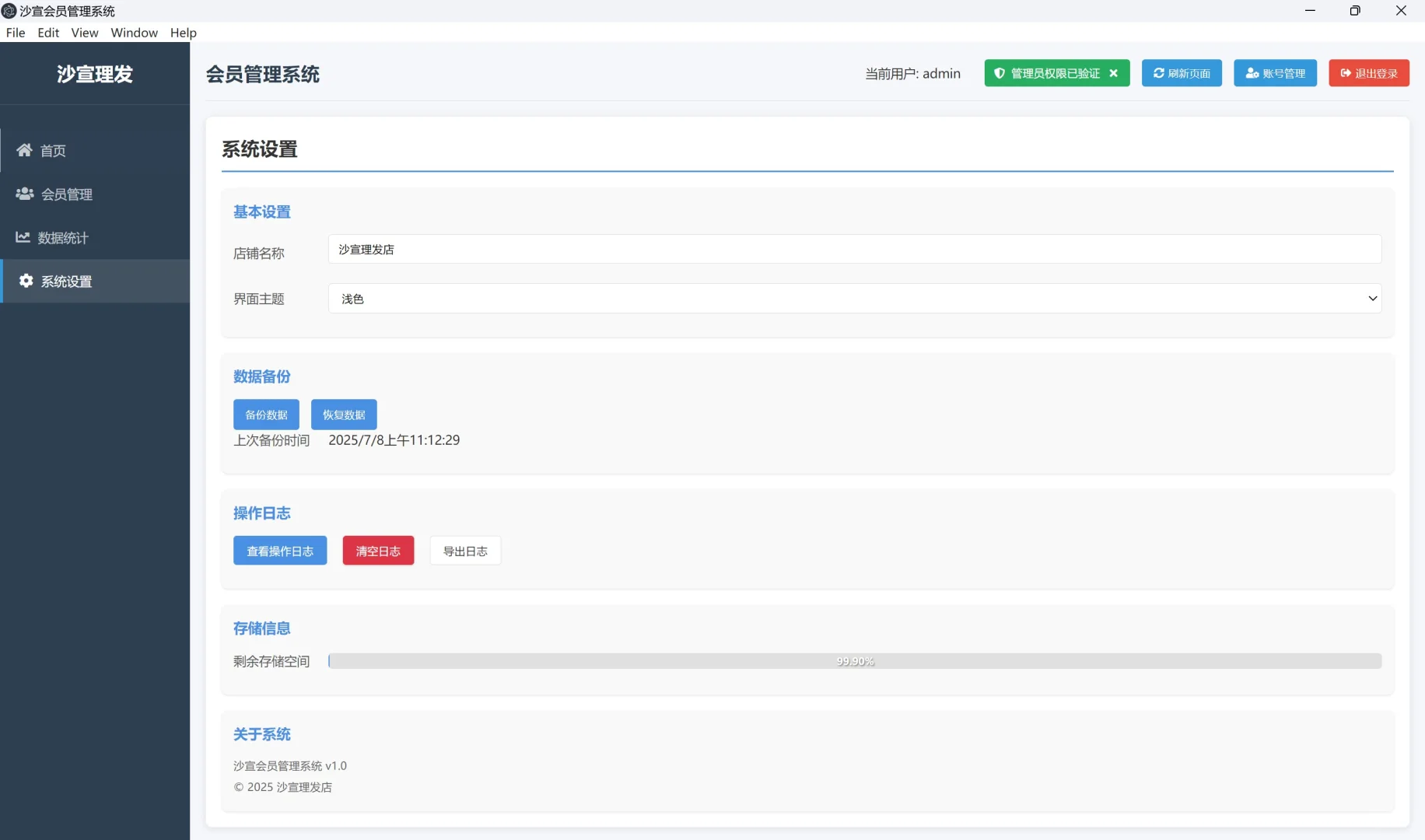The height and width of the screenshot is (840, 1425).
Task: Click the 查看操作日志 button
Action: (280, 551)
